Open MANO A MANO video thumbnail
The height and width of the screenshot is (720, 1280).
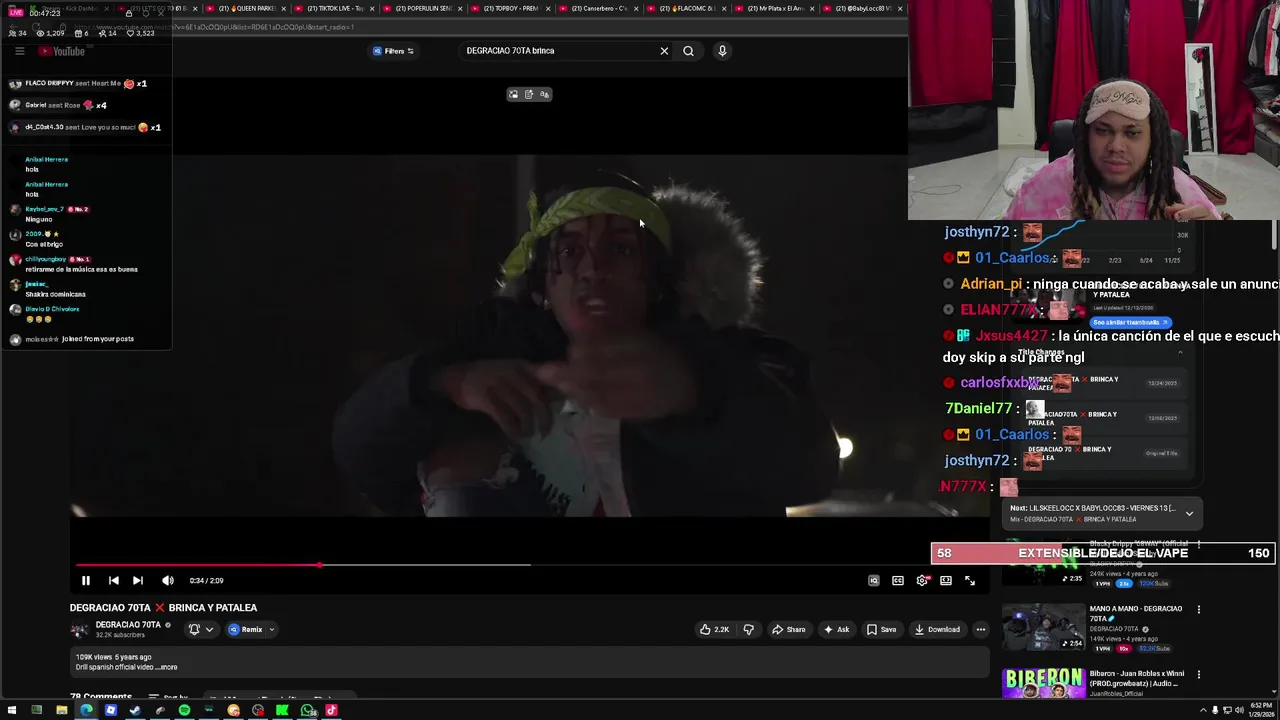click(1044, 628)
